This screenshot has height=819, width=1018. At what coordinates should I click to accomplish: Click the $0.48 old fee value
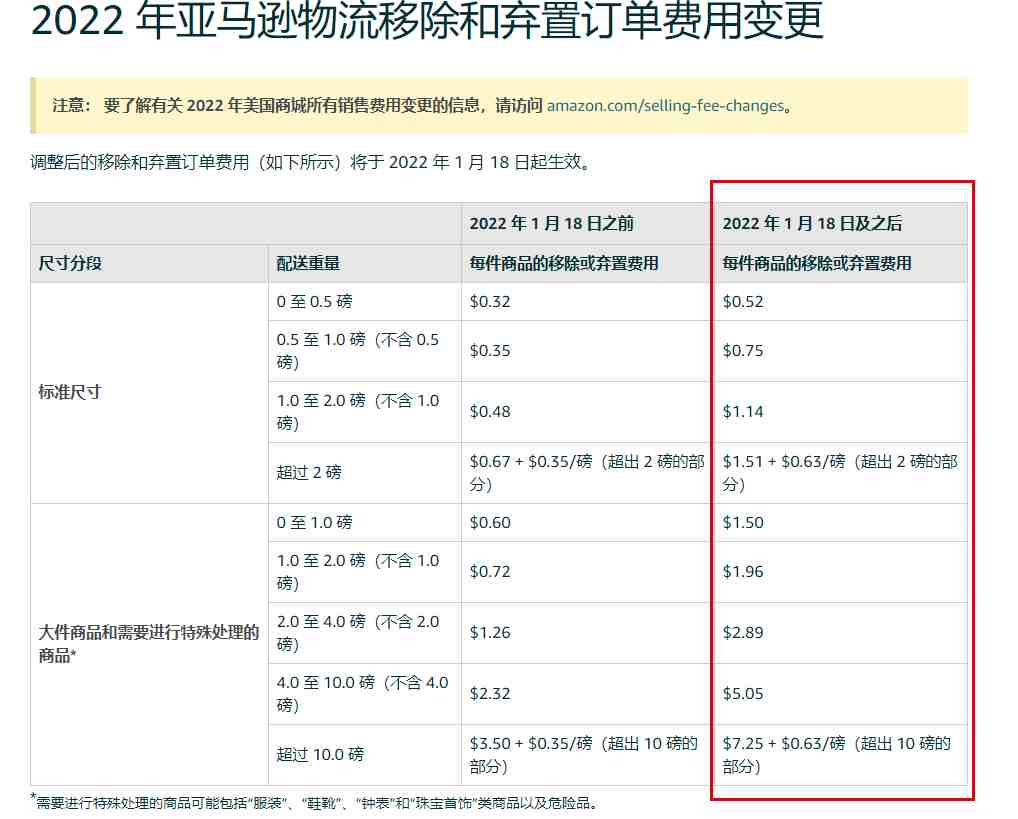click(490, 411)
